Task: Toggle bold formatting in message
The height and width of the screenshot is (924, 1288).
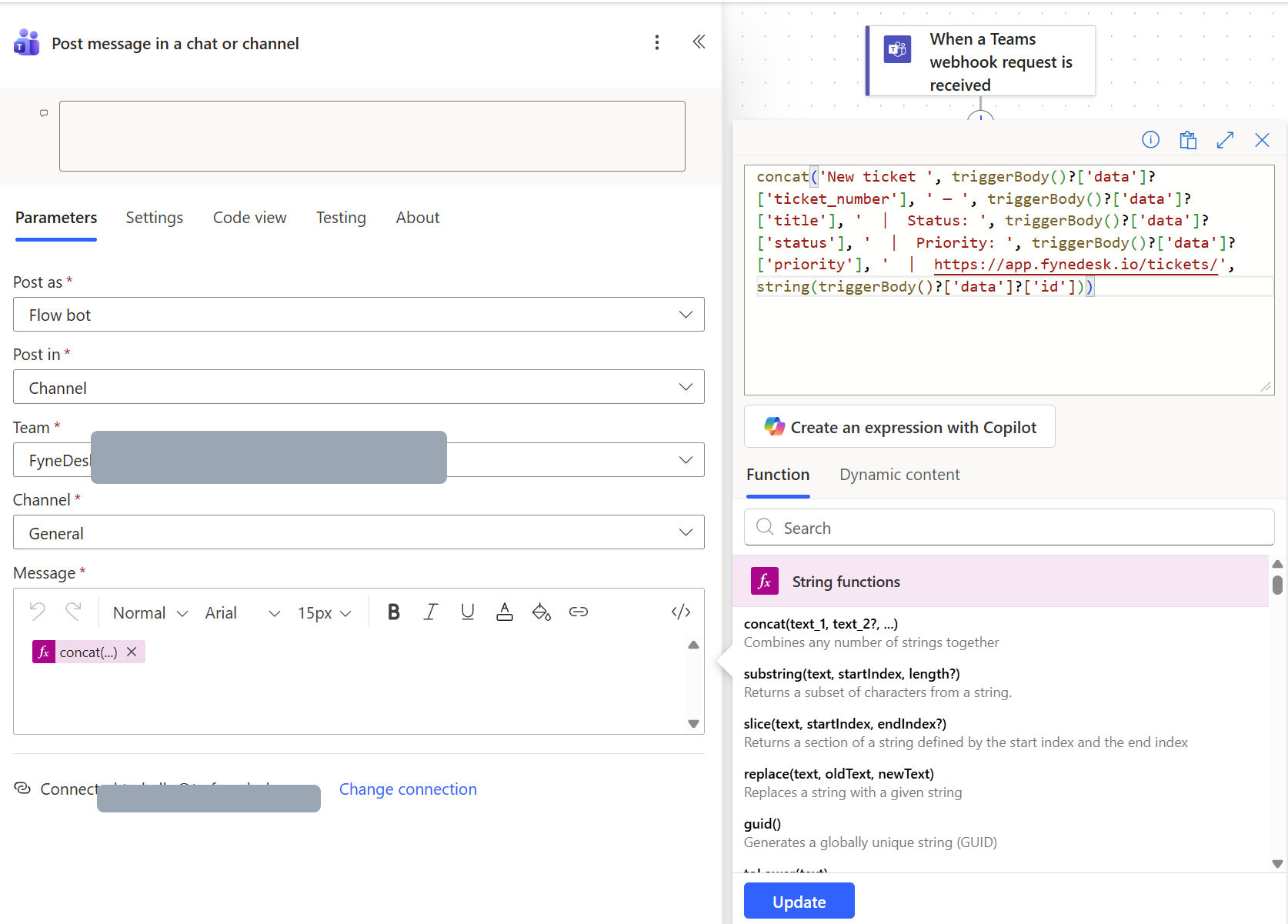Action: click(394, 612)
